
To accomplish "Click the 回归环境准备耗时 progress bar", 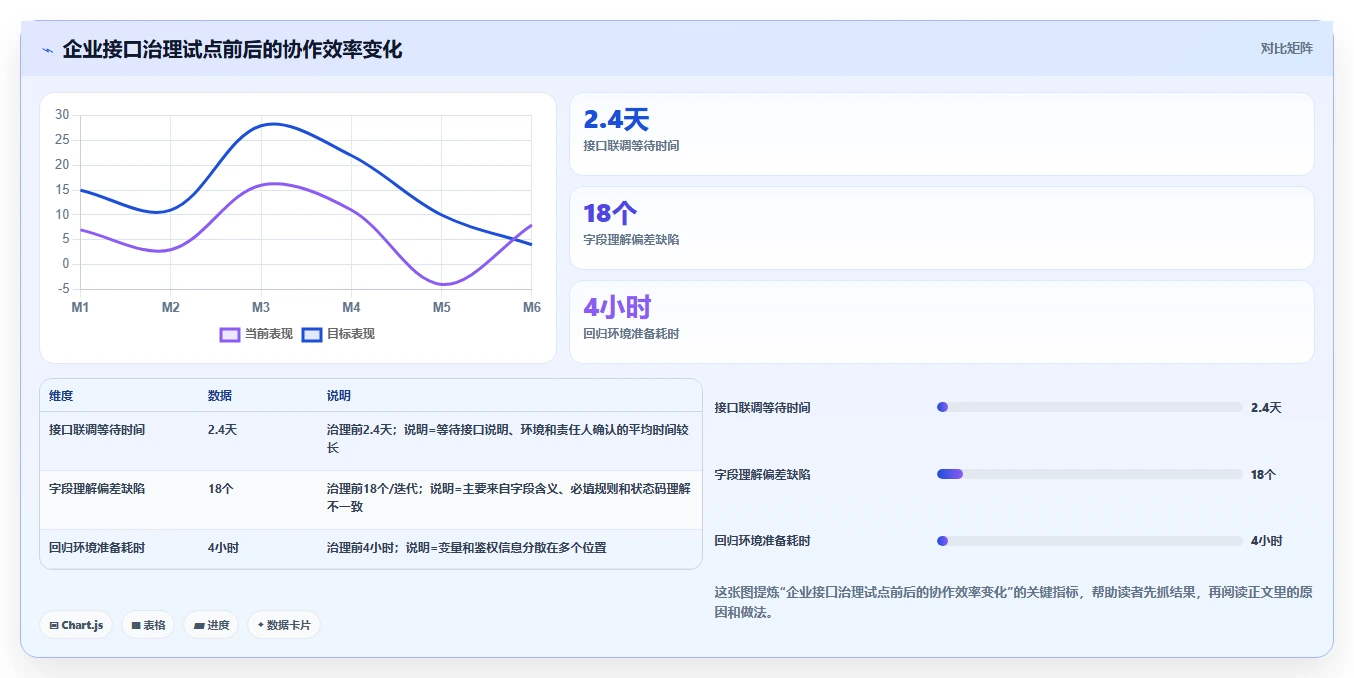I will tap(1089, 541).
